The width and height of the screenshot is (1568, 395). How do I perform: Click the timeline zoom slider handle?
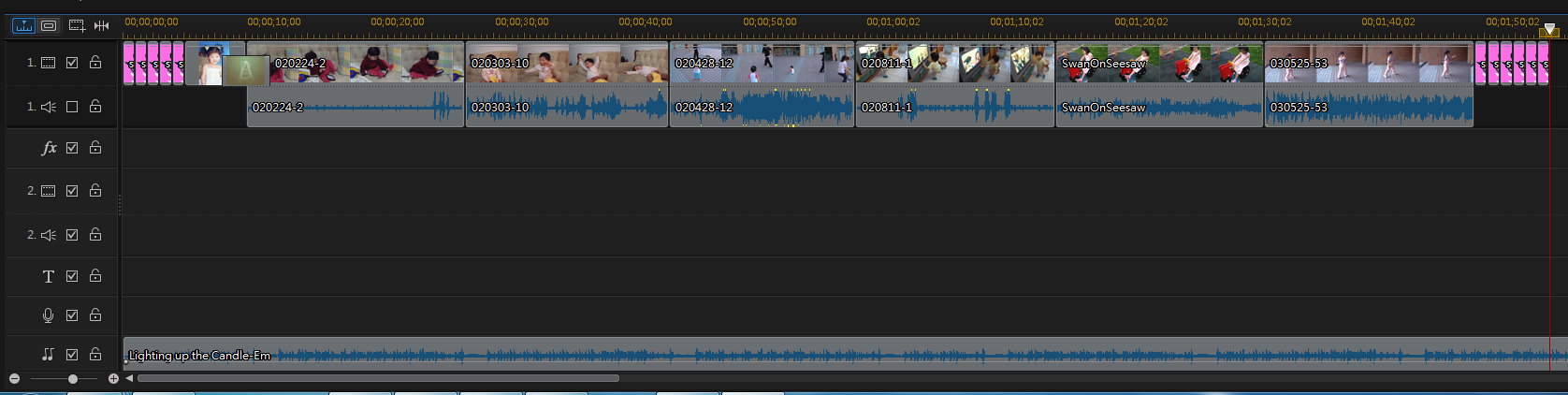pos(73,379)
